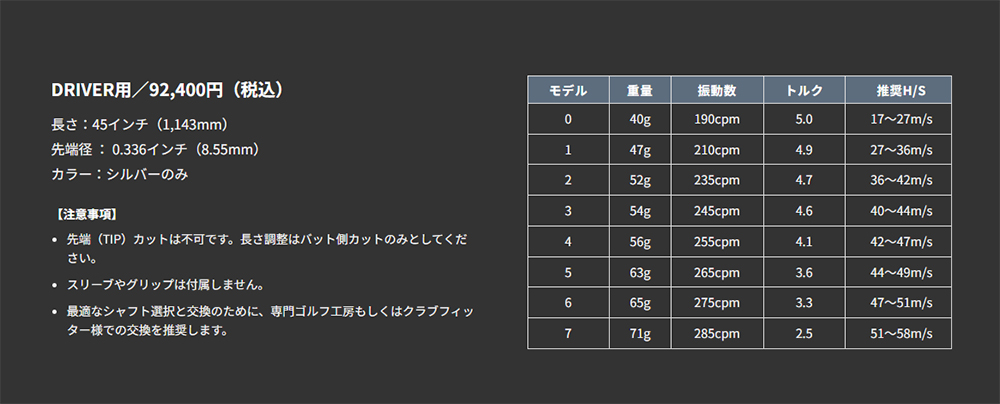Select the 40g weight cell
Screen dimensions: 1000x404
(x=640, y=119)
